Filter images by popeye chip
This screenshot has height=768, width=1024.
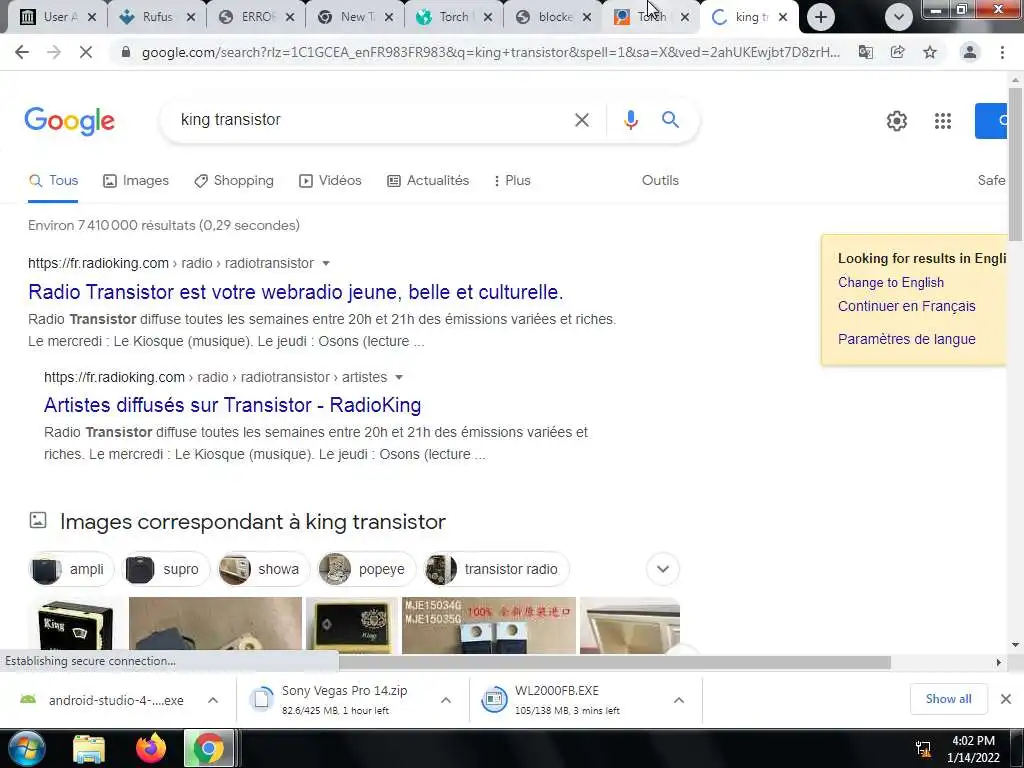coord(366,569)
